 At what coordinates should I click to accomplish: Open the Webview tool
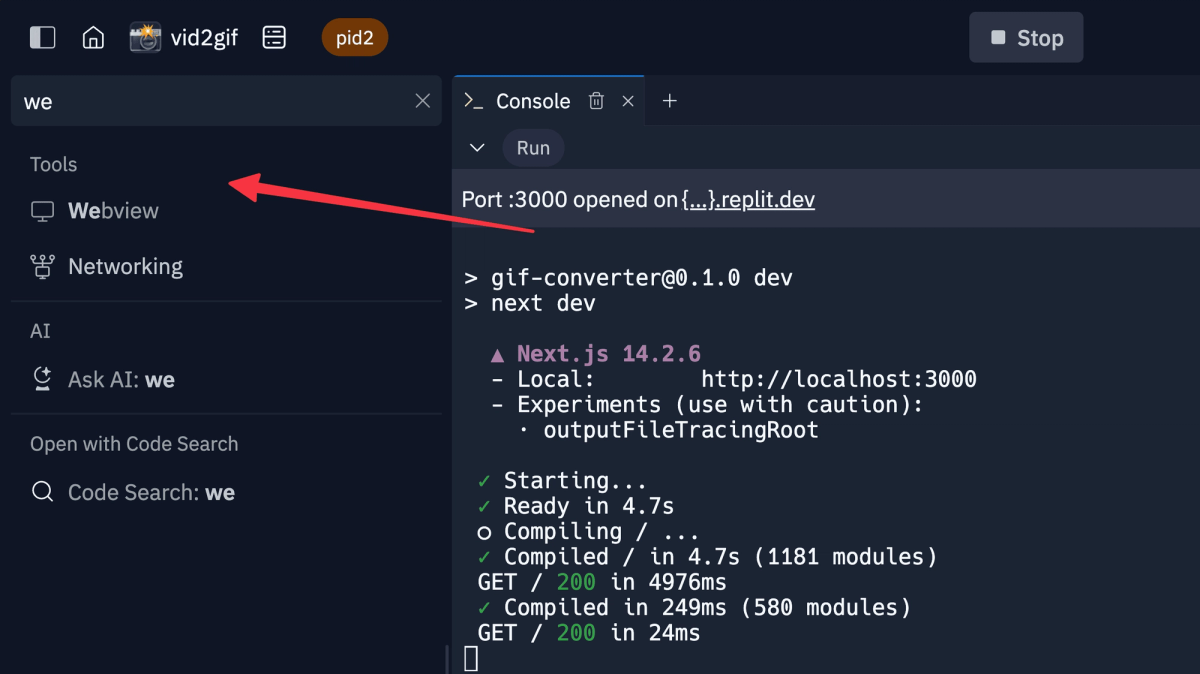tap(113, 210)
